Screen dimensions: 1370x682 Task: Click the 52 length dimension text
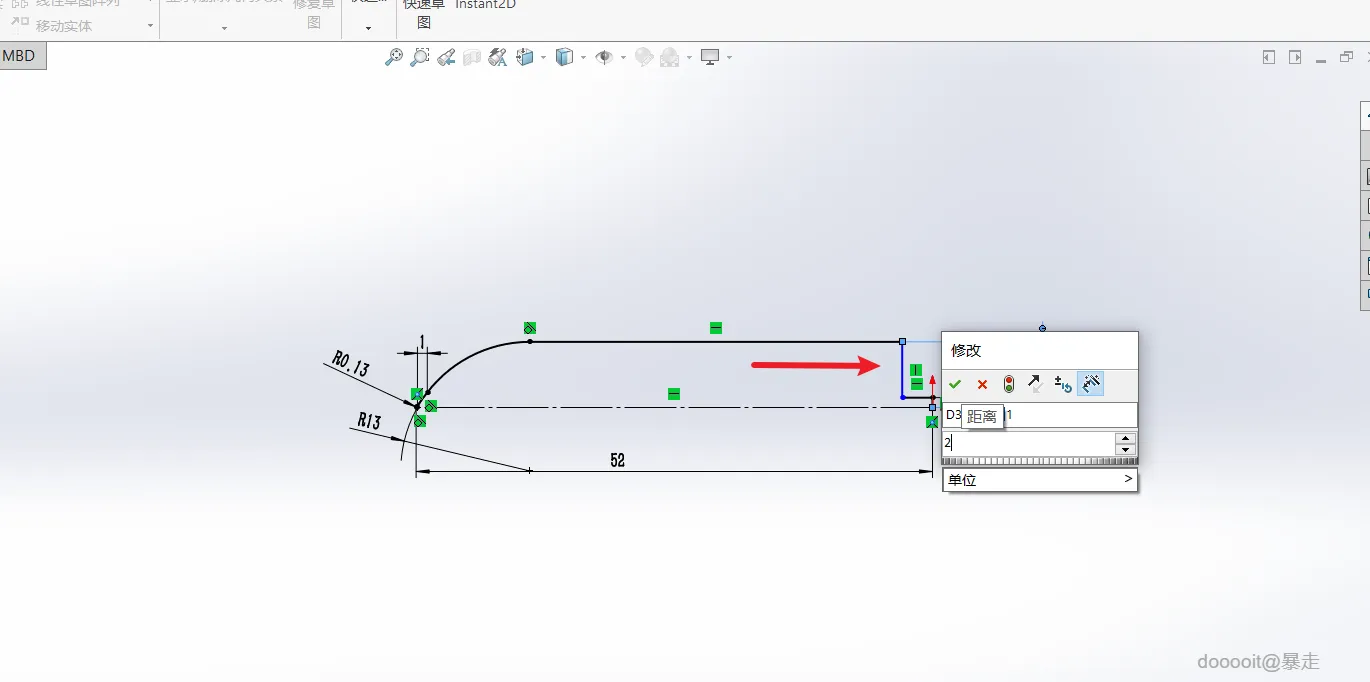click(618, 460)
